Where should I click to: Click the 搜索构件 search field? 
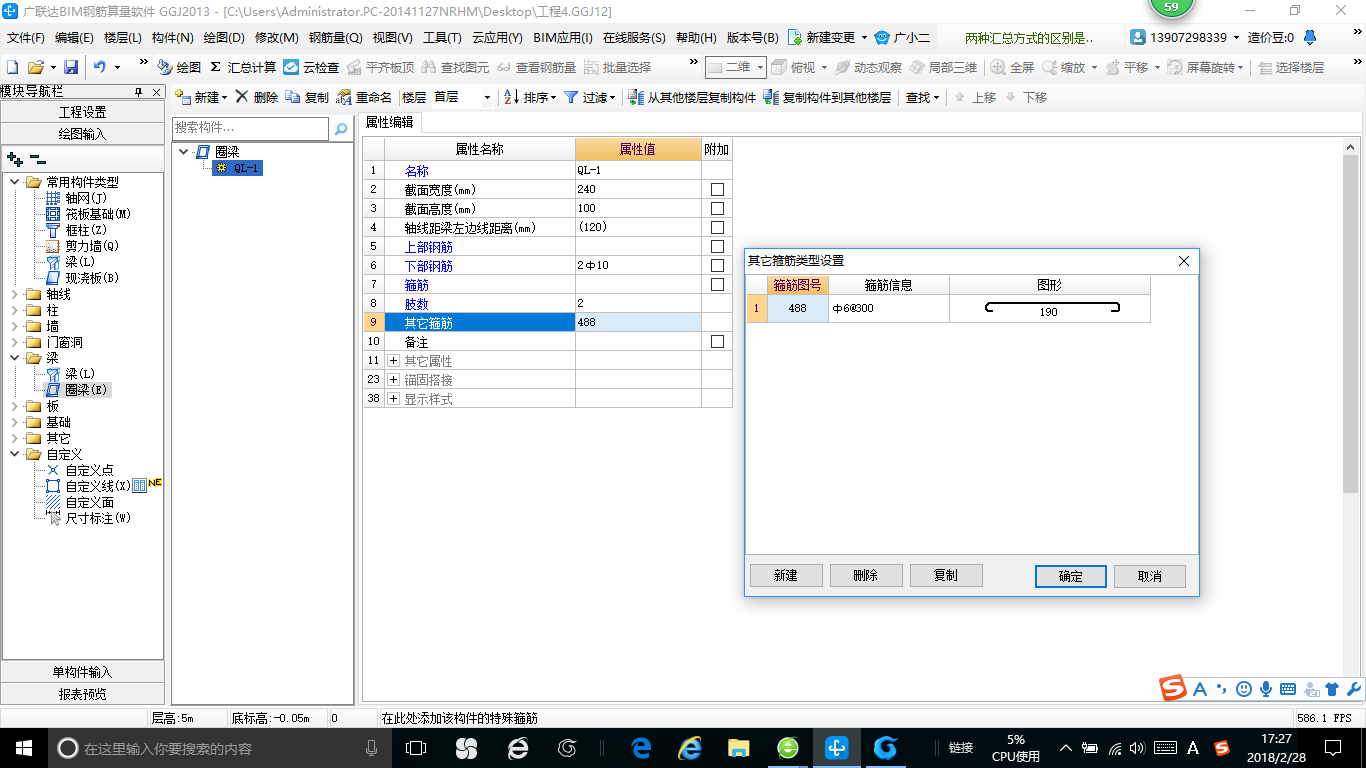tap(250, 128)
